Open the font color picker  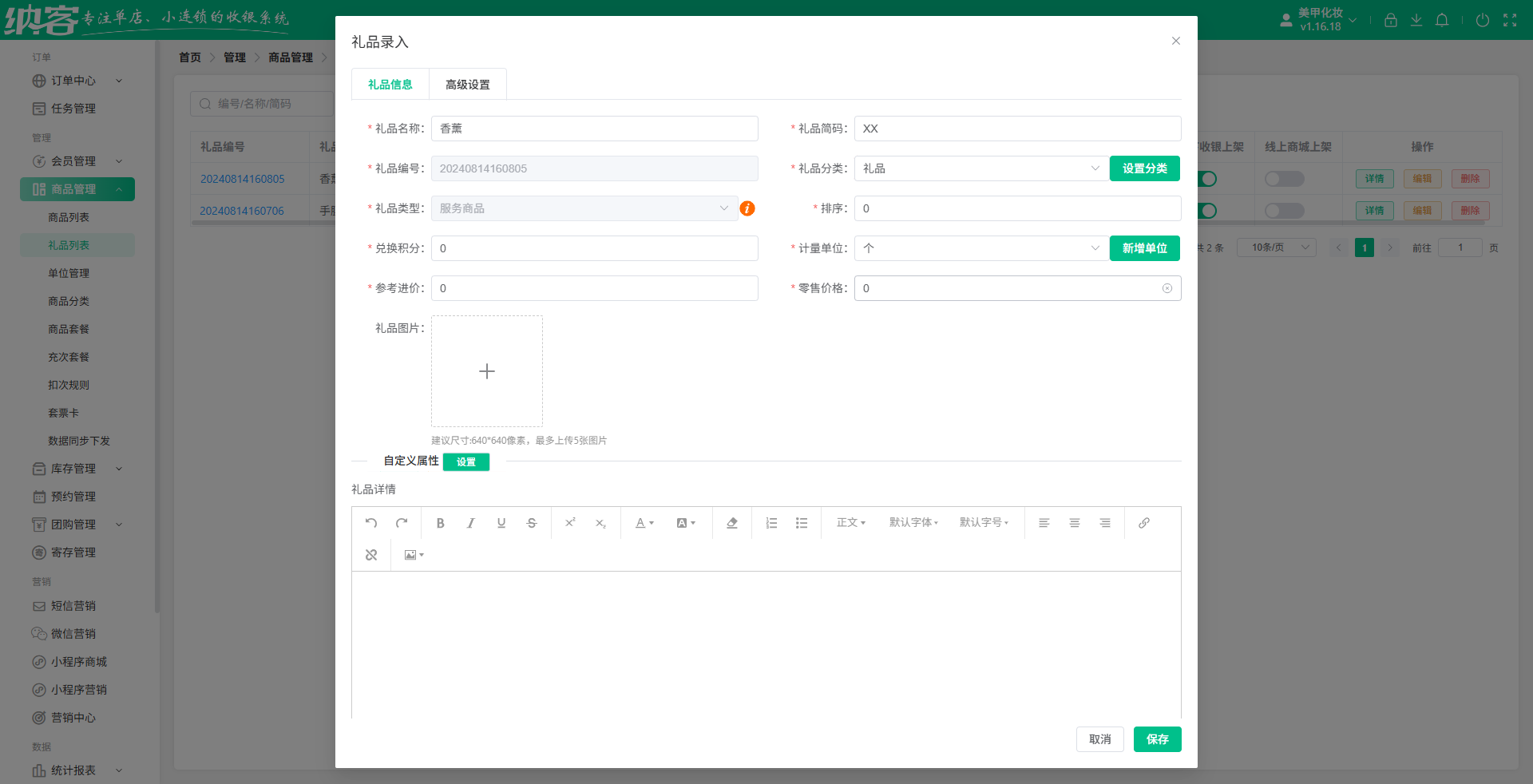pyautogui.click(x=644, y=523)
